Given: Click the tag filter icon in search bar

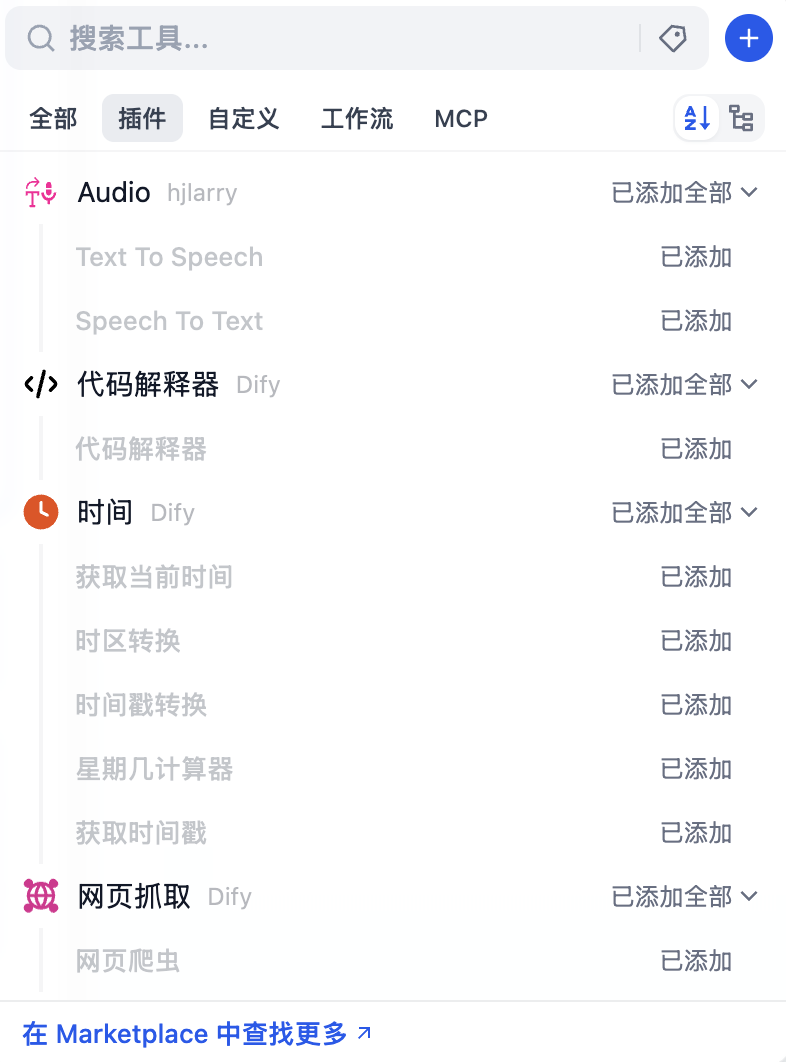Looking at the screenshot, I should (673, 39).
